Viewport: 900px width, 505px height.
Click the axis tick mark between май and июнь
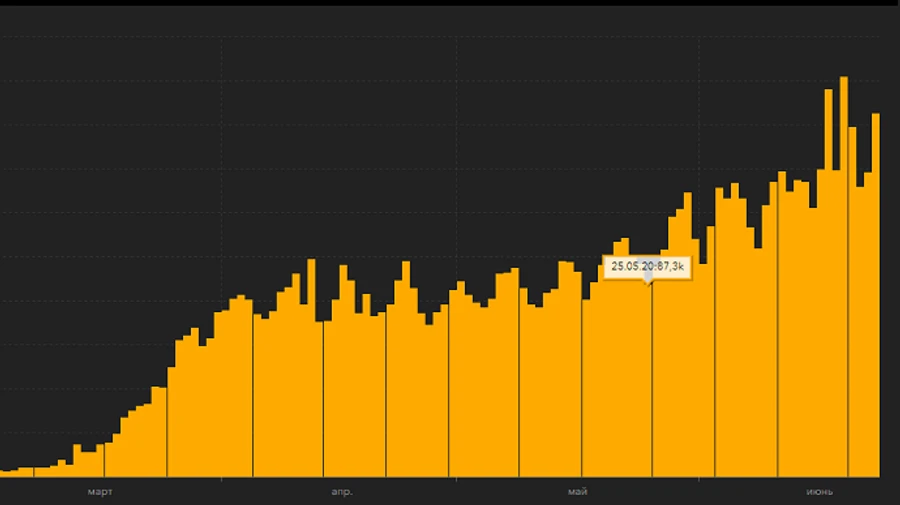pyautogui.click(x=698, y=480)
